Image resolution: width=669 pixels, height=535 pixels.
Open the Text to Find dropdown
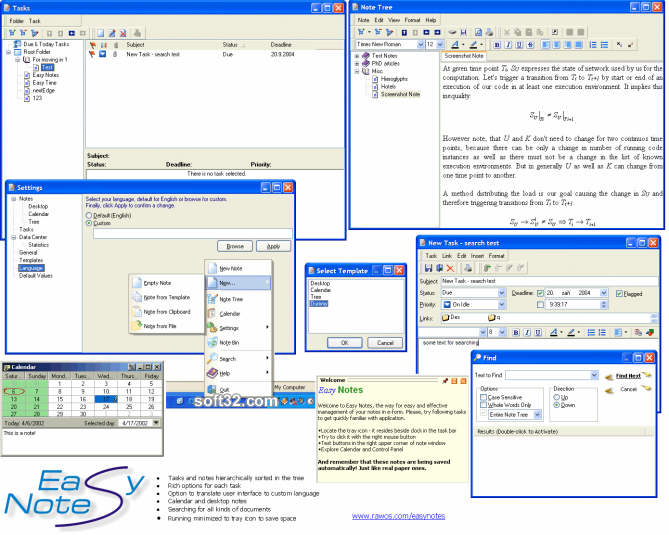click(594, 375)
